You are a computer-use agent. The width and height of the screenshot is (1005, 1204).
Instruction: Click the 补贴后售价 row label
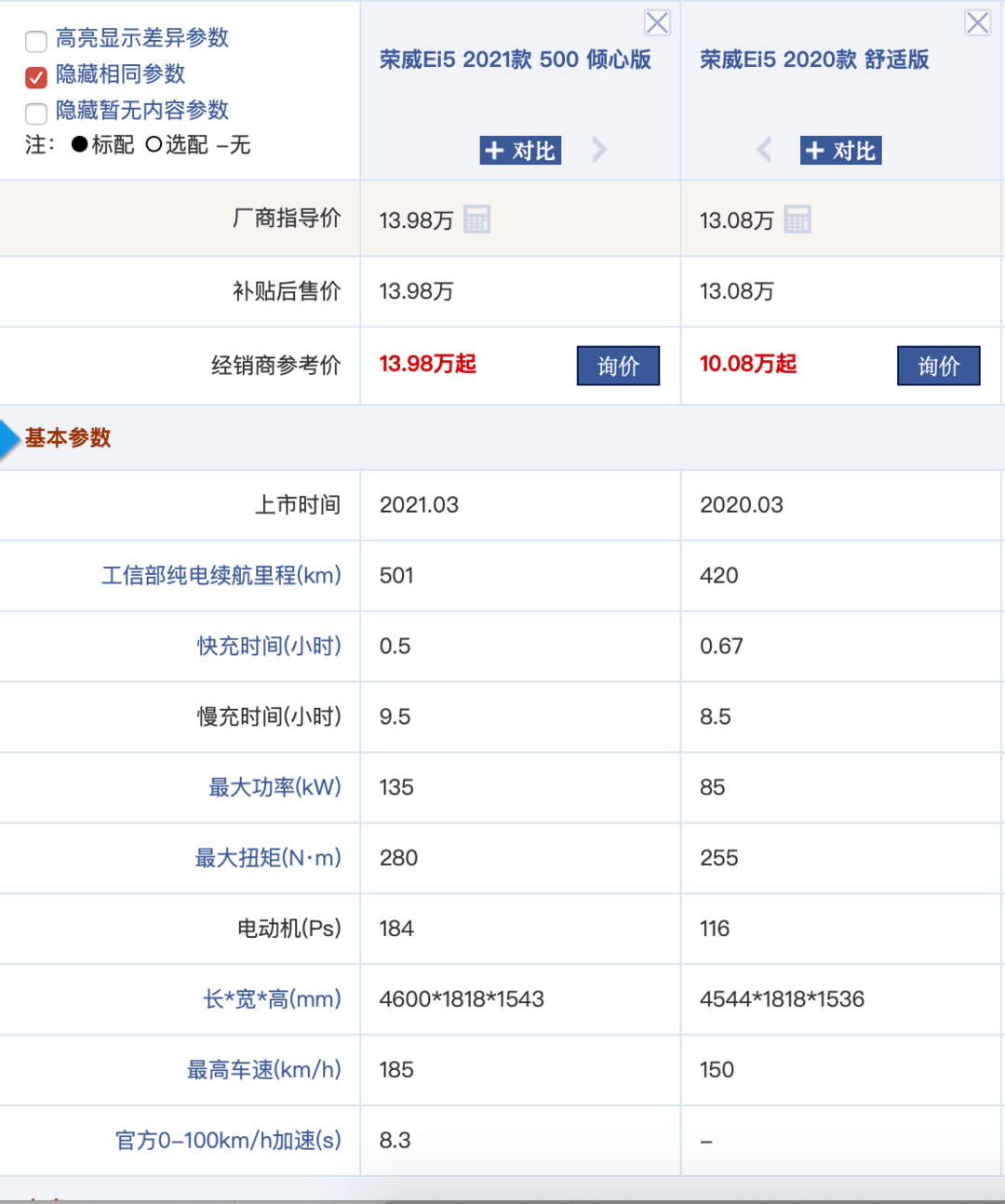tap(287, 291)
